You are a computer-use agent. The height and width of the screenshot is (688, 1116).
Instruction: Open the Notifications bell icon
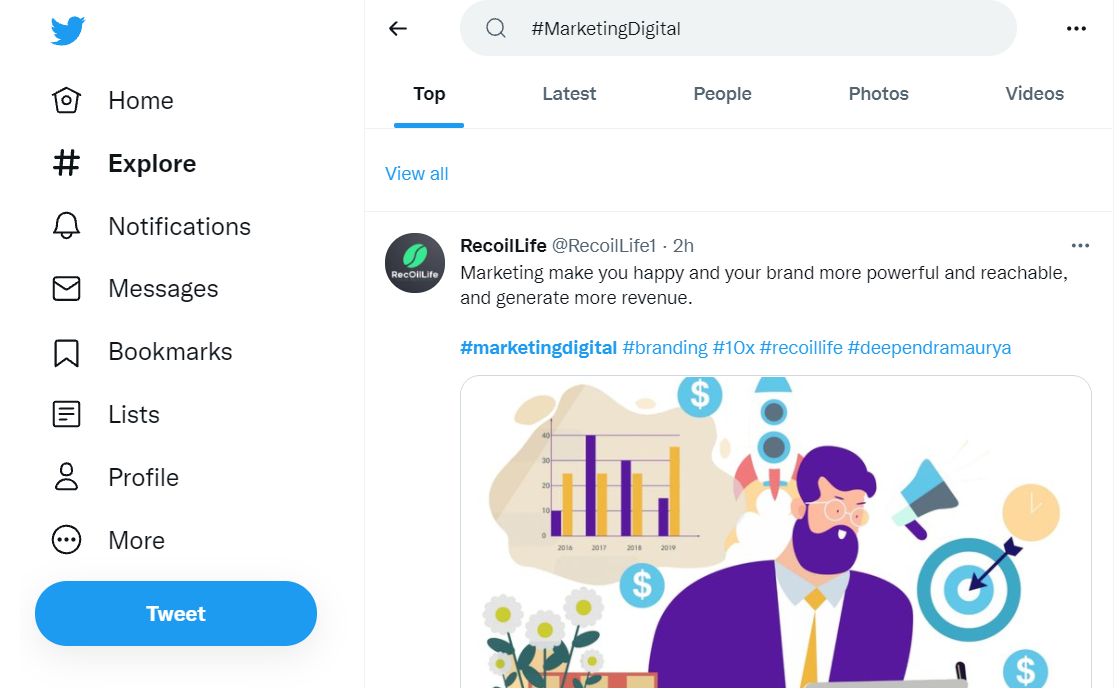pos(66,226)
